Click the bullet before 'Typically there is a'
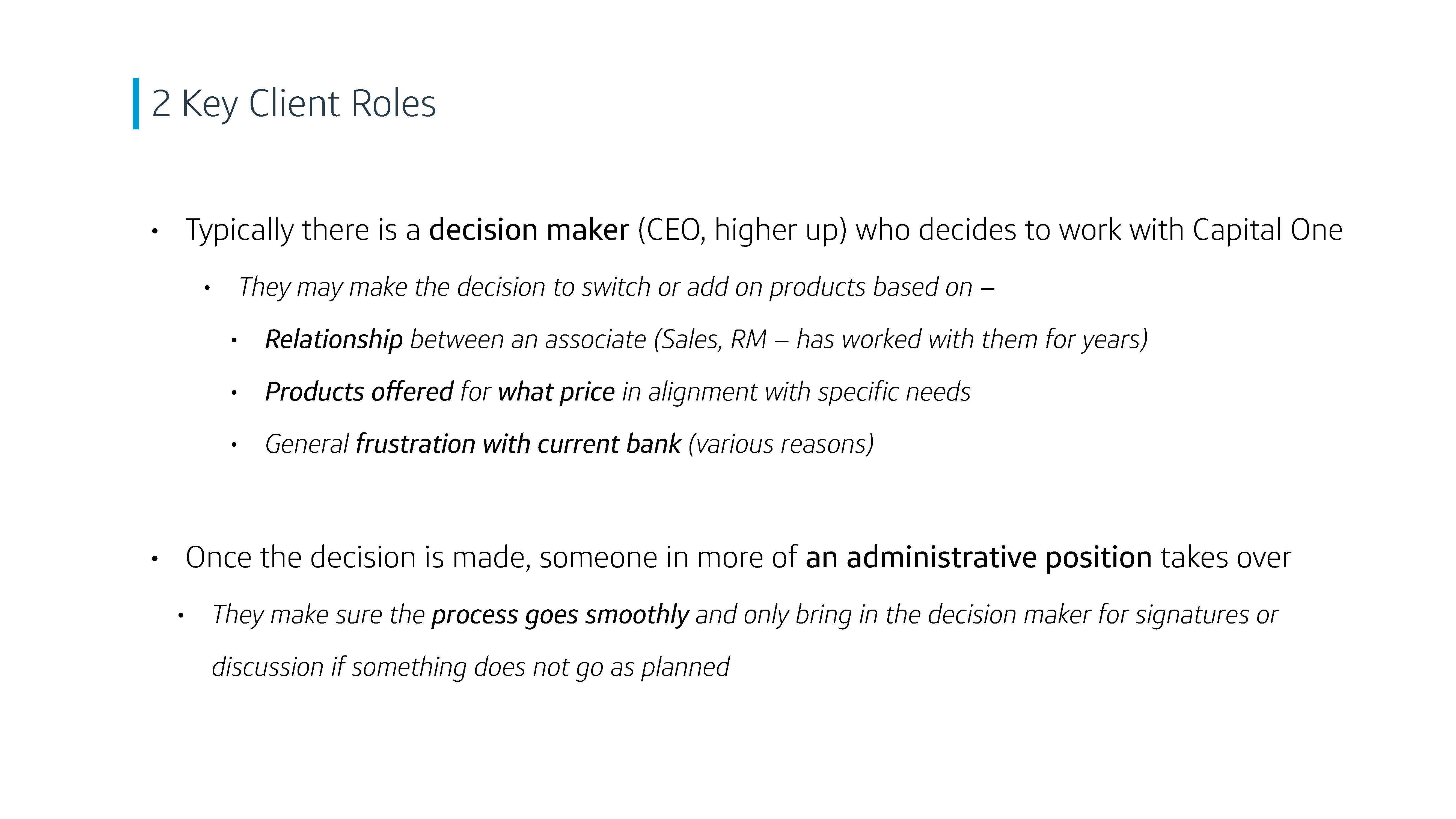Screen dimensions: 1456x819 pyautogui.click(x=155, y=231)
